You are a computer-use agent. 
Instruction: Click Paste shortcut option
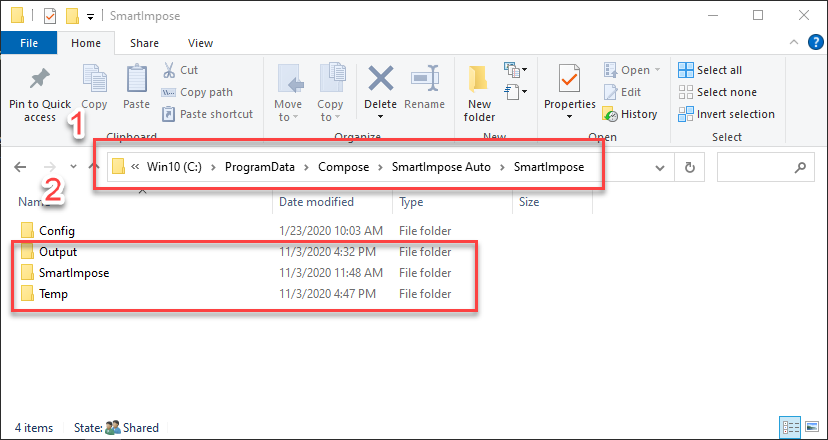[207, 114]
